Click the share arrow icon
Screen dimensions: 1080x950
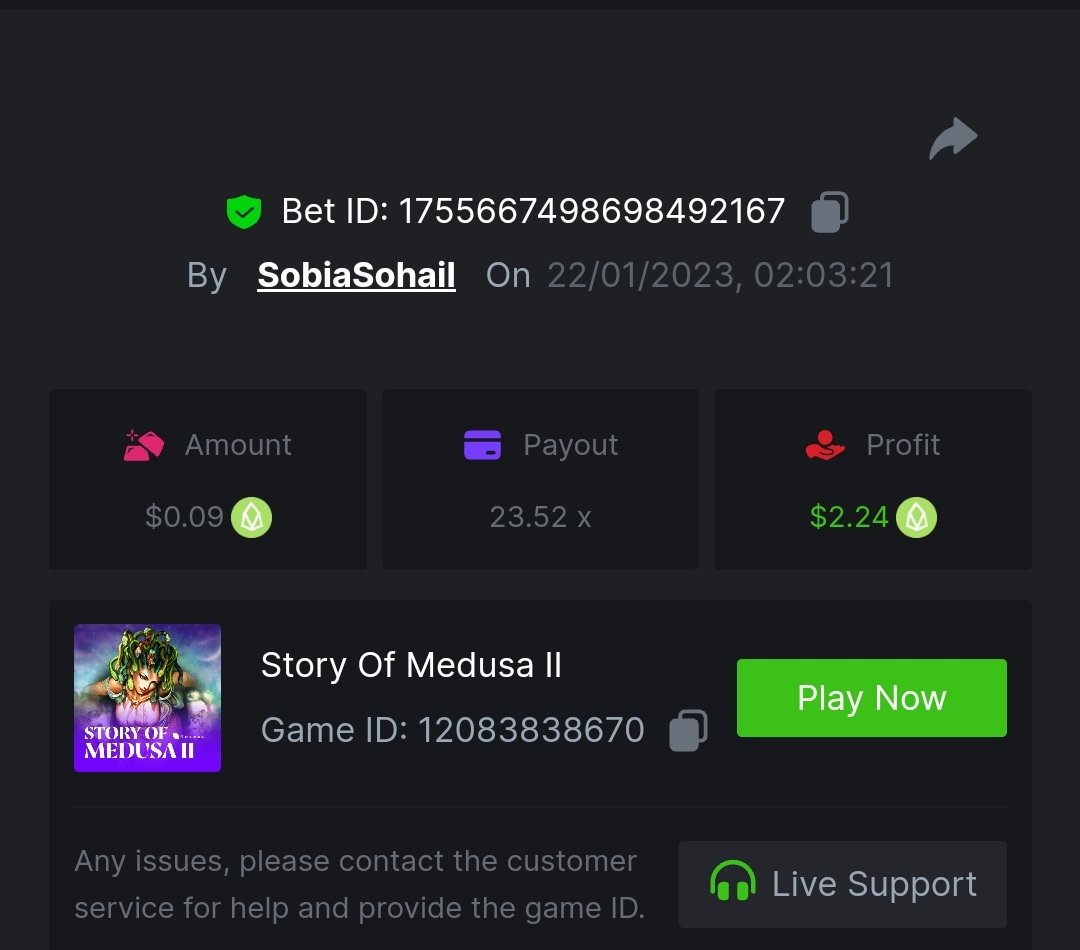click(953, 139)
